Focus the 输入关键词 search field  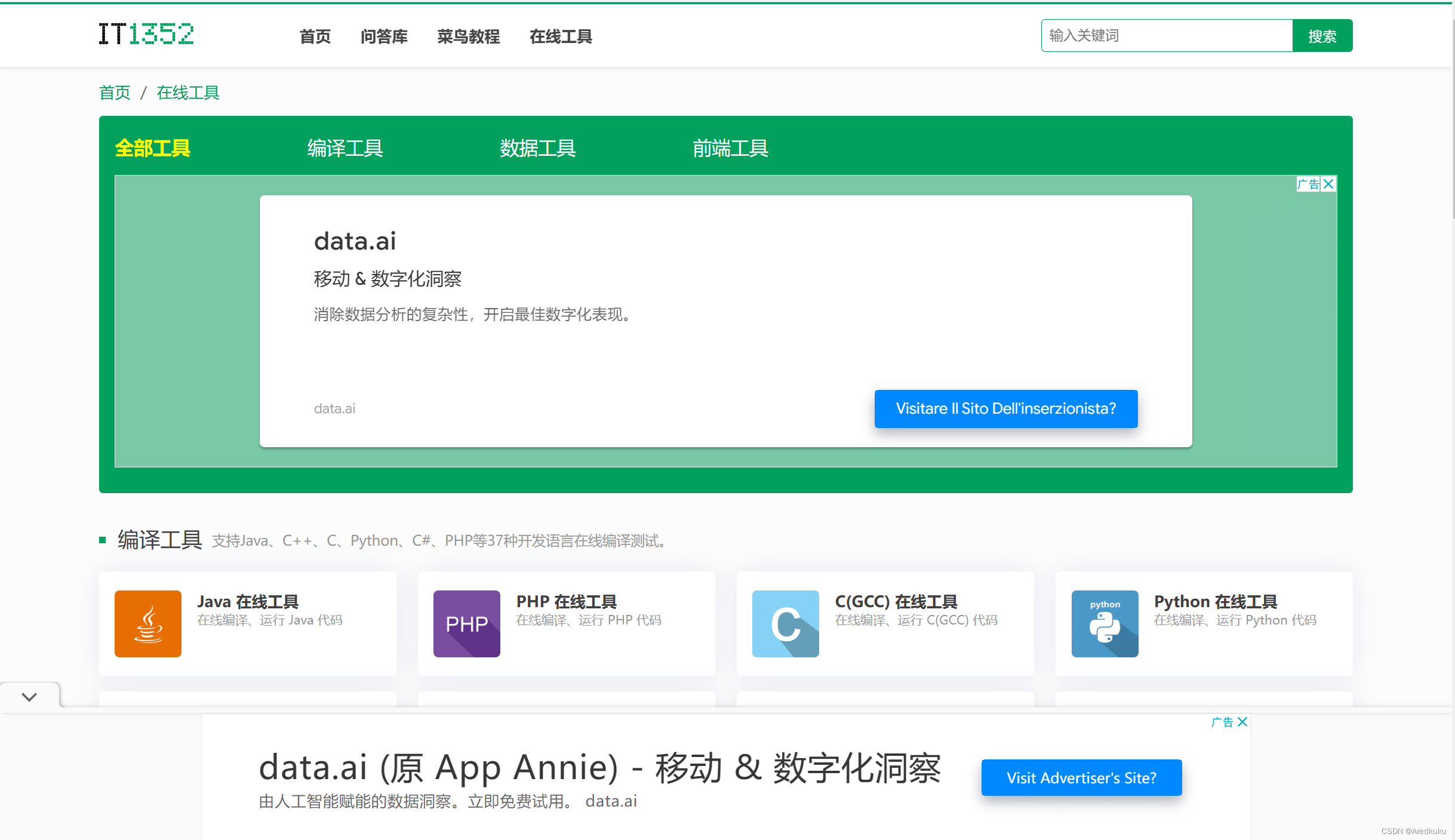click(1167, 36)
